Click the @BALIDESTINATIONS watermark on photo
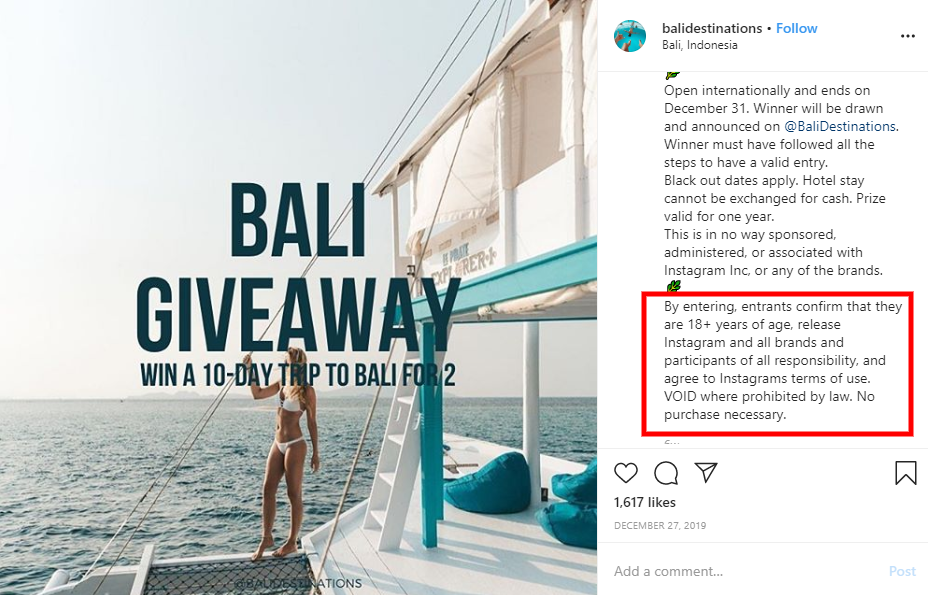 [x=298, y=584]
